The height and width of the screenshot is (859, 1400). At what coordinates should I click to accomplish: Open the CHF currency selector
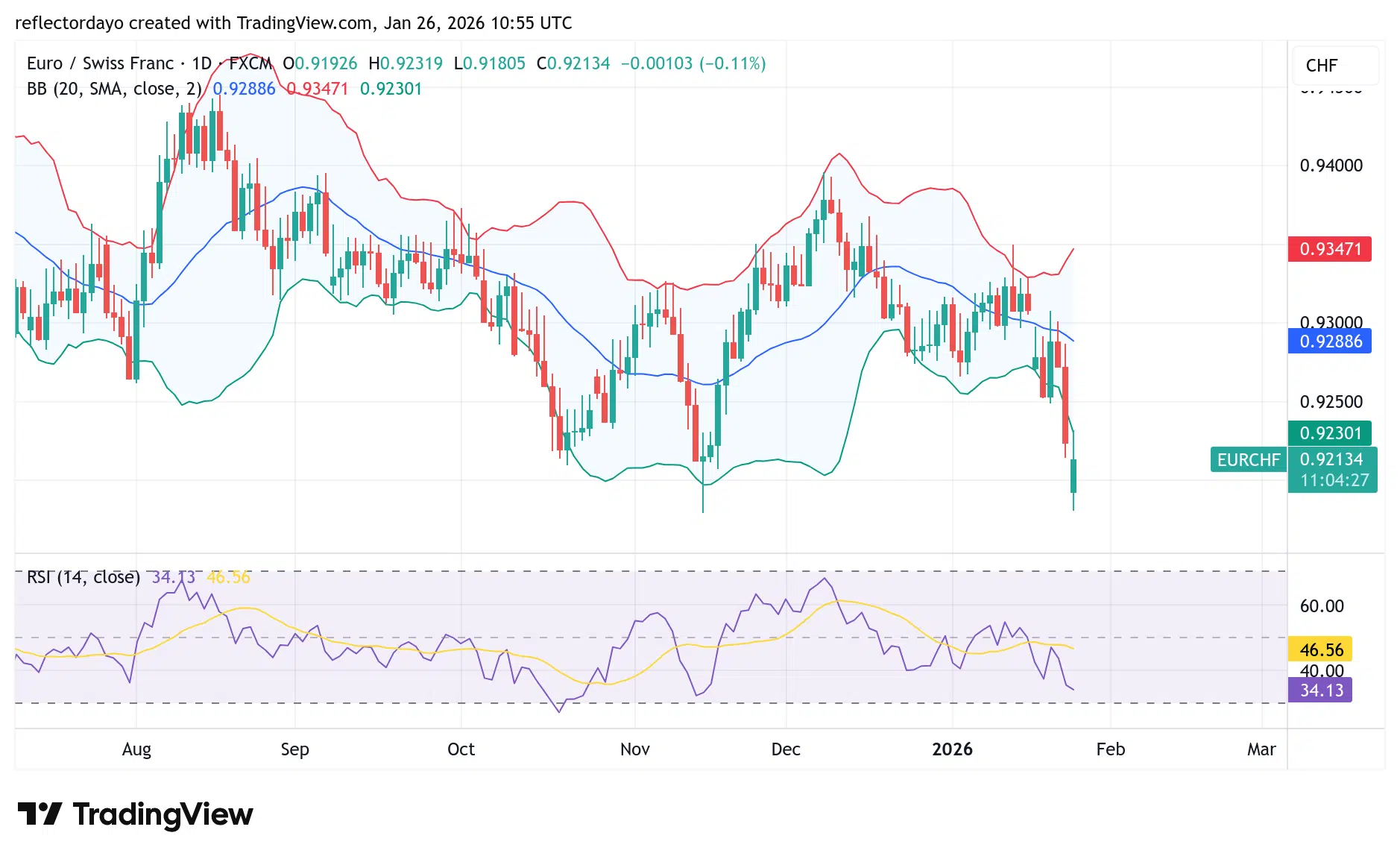1322,66
